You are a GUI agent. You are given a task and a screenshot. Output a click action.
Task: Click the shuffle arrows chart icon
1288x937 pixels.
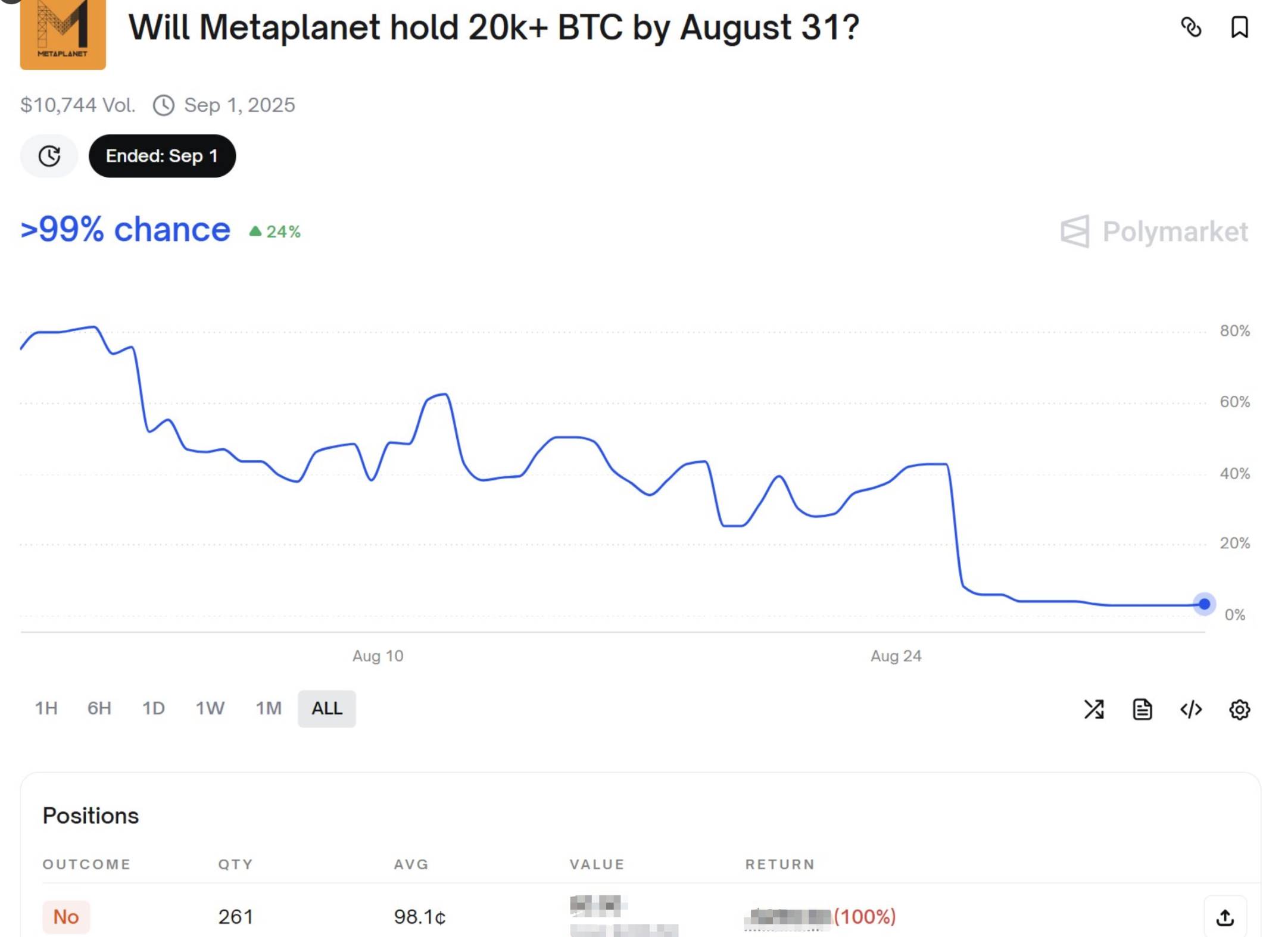click(x=1094, y=709)
